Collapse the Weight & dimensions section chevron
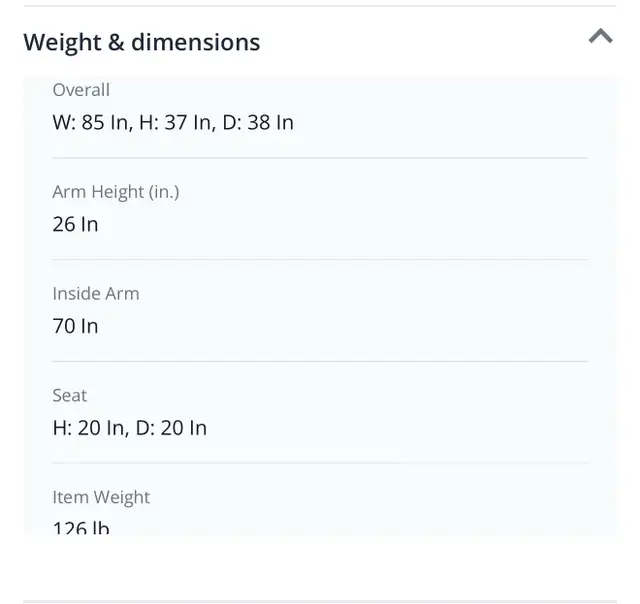Viewport: 640px width, 604px height. point(600,36)
